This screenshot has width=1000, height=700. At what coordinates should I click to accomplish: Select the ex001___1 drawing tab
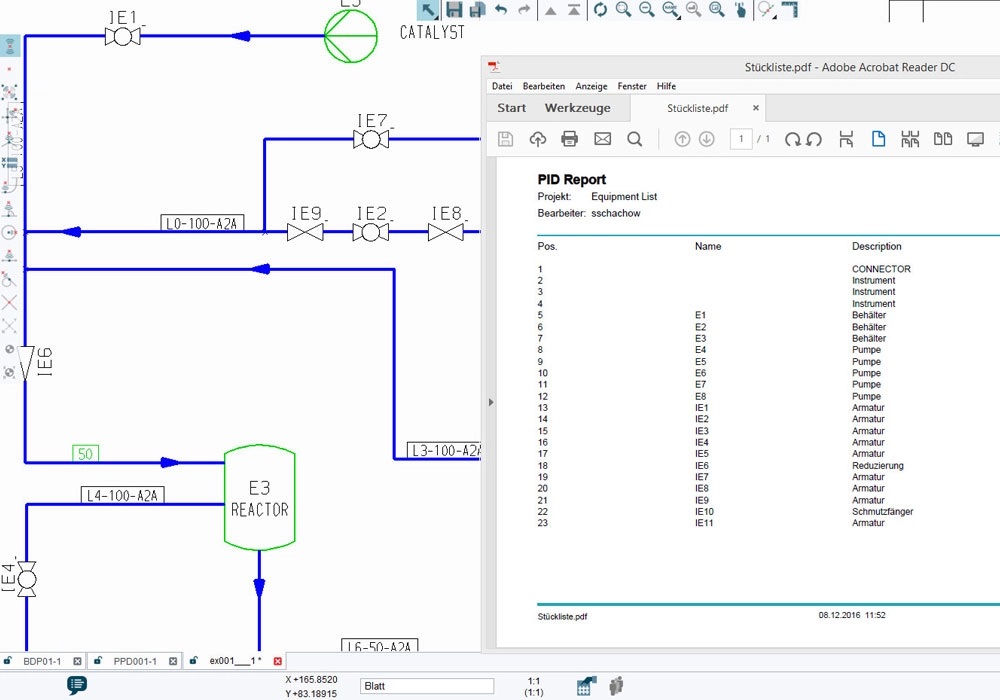coord(235,661)
